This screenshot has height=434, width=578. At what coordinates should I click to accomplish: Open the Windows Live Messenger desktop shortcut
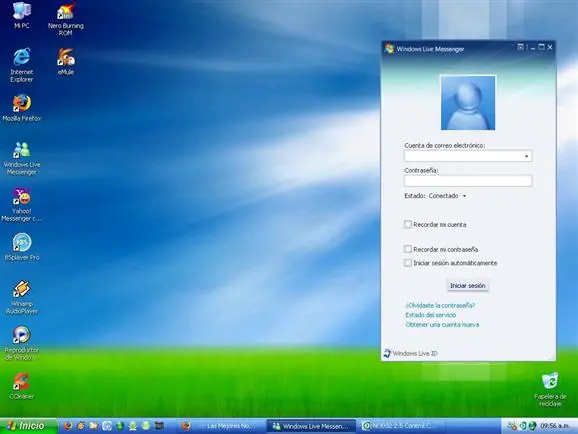click(x=22, y=159)
